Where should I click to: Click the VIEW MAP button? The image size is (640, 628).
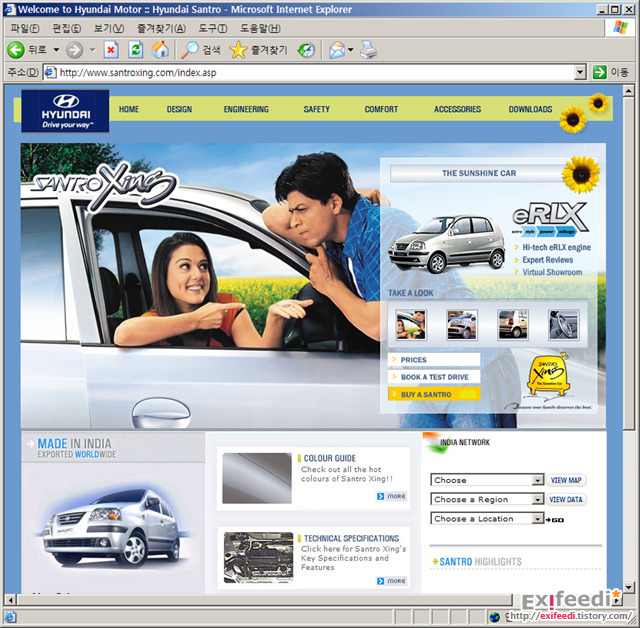(566, 480)
